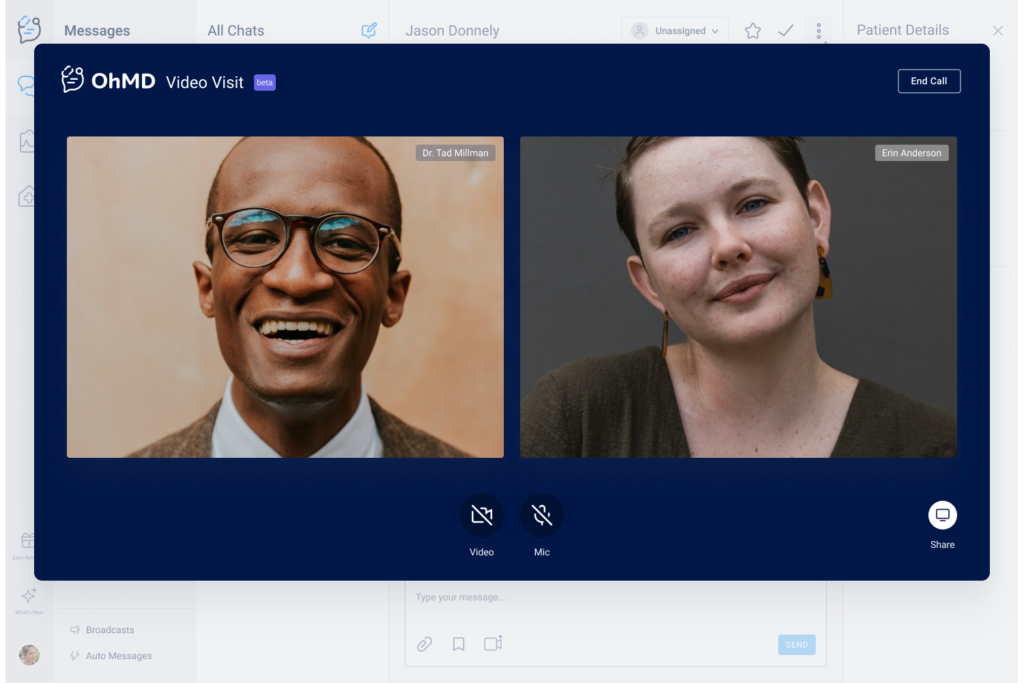Compose a new chat with the pencil icon
This screenshot has height=683, width=1024.
pos(368,30)
